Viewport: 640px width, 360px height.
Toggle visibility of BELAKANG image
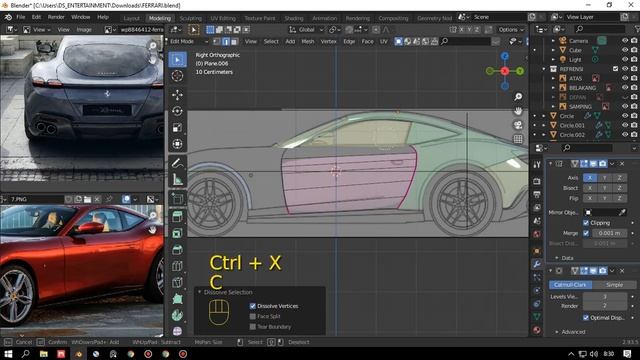[625, 87]
